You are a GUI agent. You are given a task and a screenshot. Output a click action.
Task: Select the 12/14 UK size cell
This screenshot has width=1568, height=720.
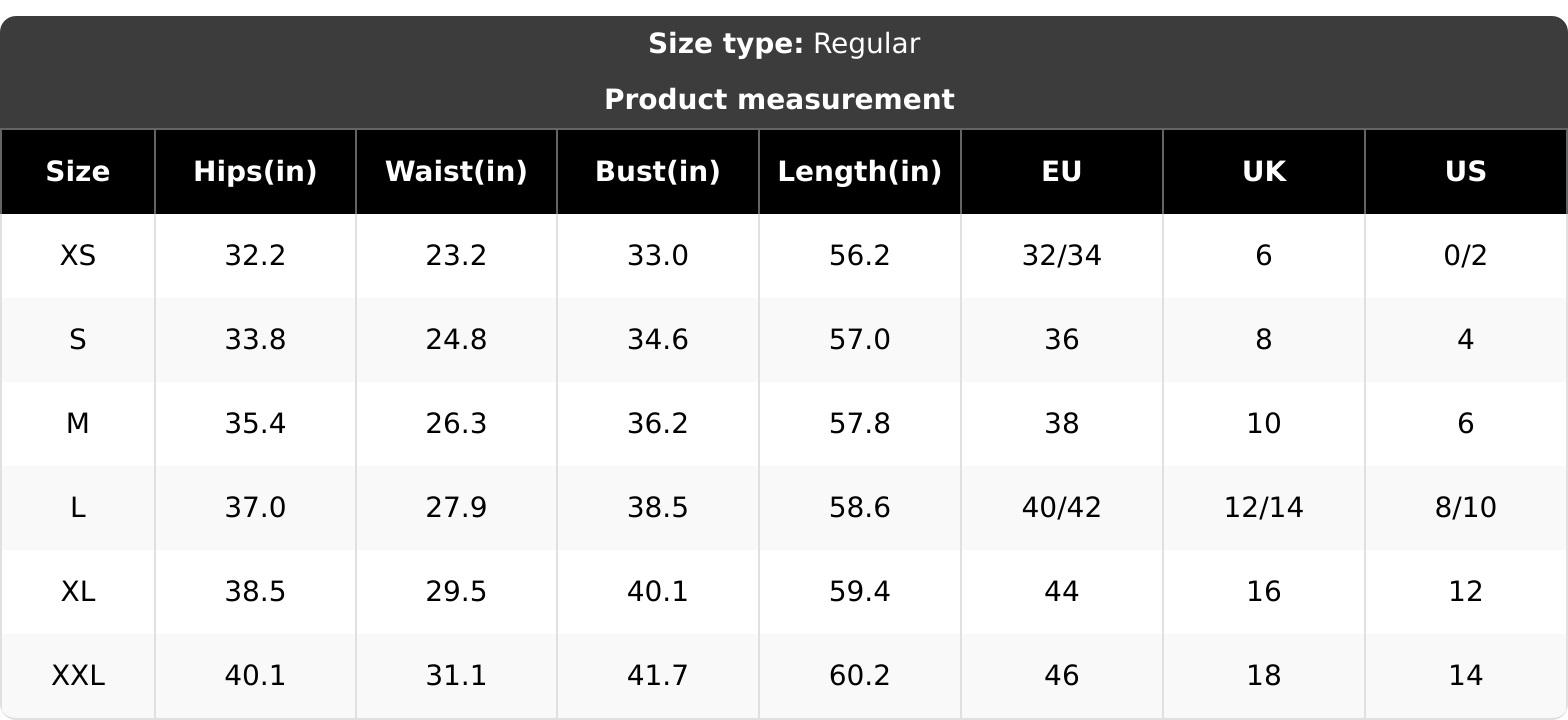(1264, 508)
